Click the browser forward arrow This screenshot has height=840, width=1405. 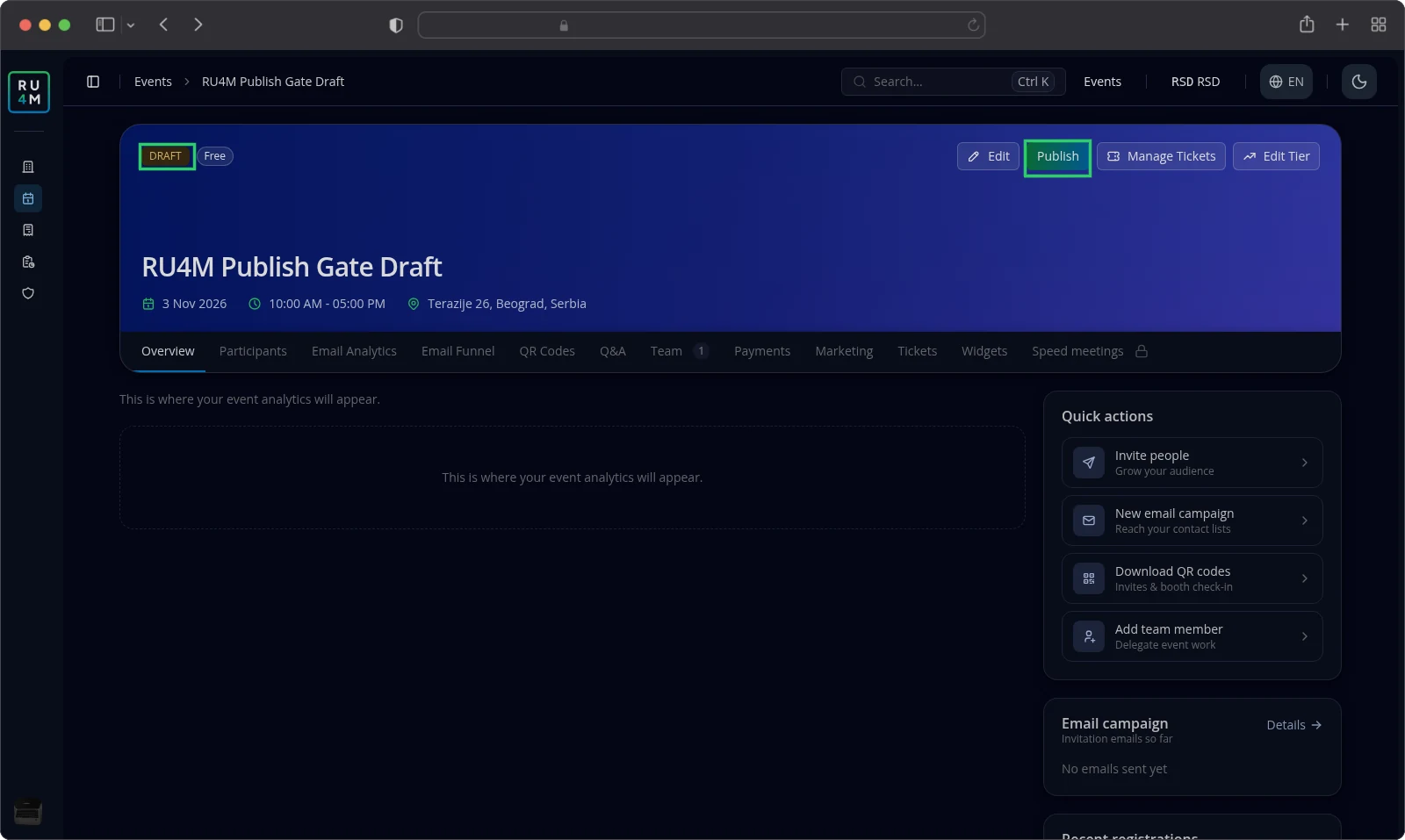[198, 25]
